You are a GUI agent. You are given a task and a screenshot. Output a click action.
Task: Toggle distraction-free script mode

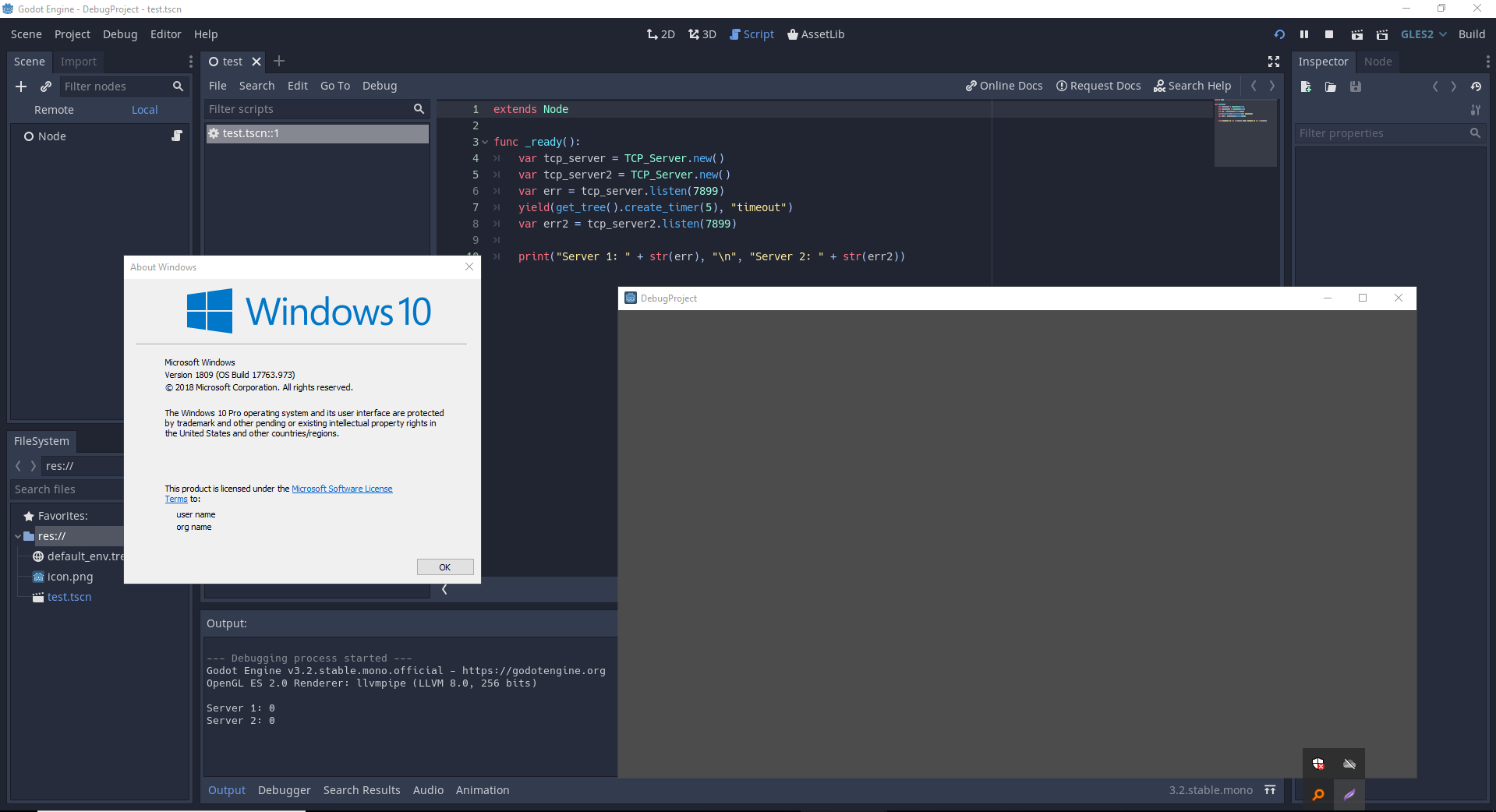[x=1273, y=62]
